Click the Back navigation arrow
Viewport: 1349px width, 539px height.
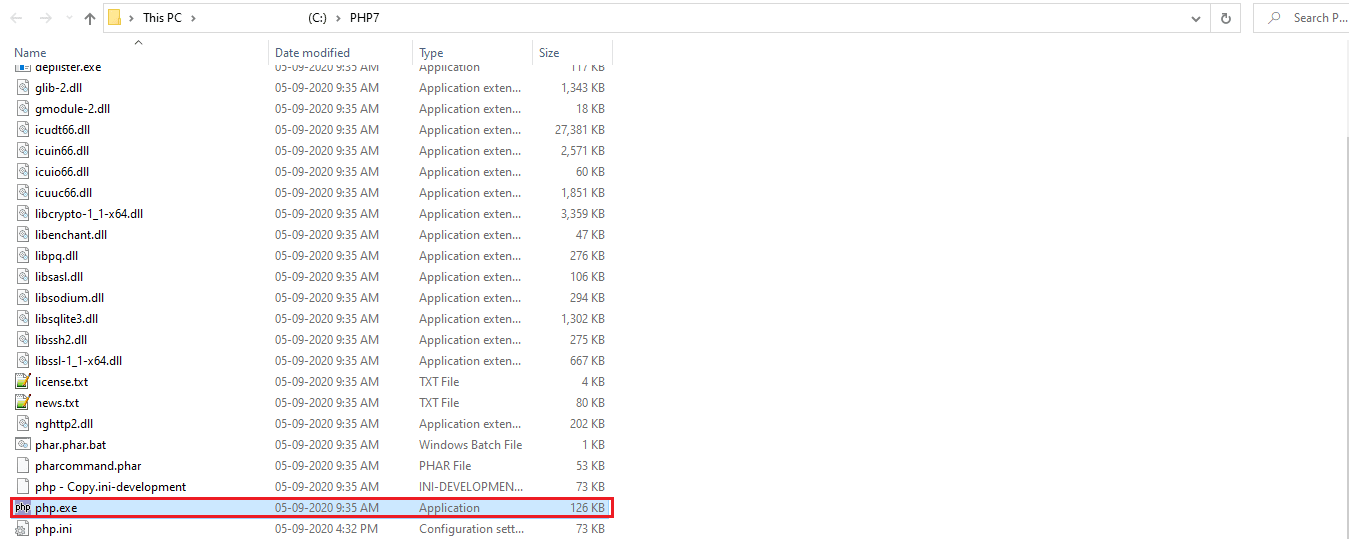point(16,18)
